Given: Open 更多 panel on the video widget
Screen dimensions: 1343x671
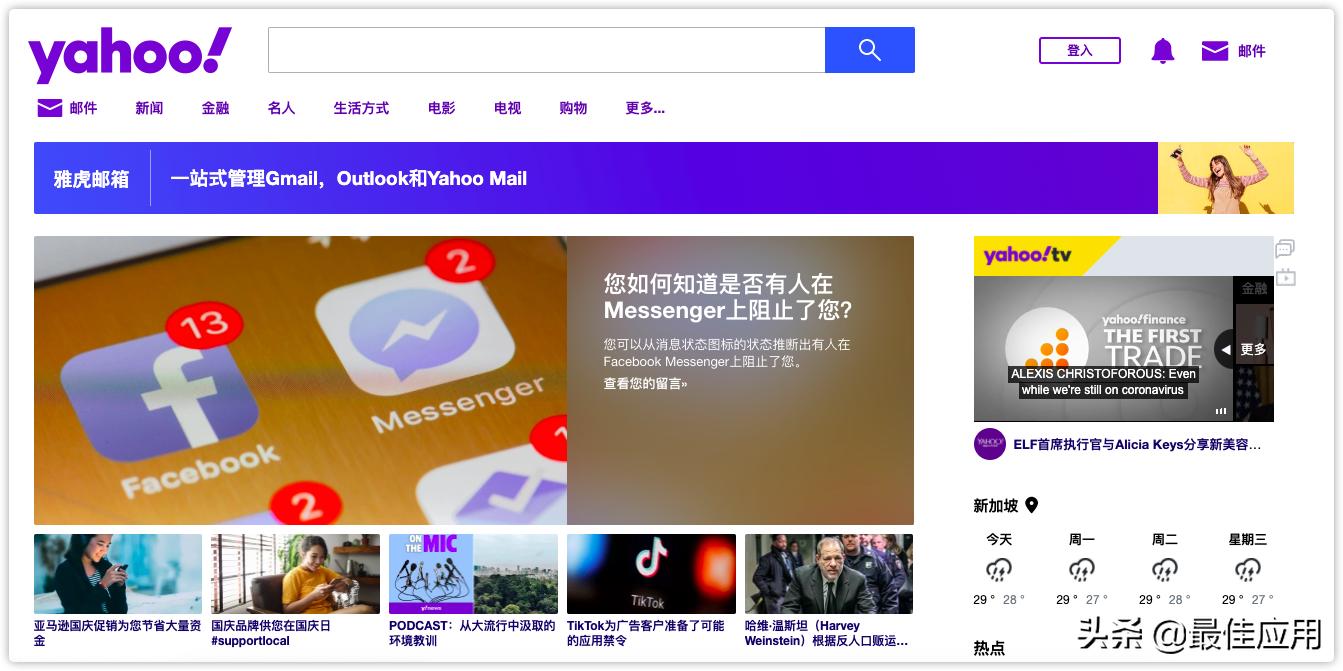Looking at the screenshot, I should point(1253,349).
